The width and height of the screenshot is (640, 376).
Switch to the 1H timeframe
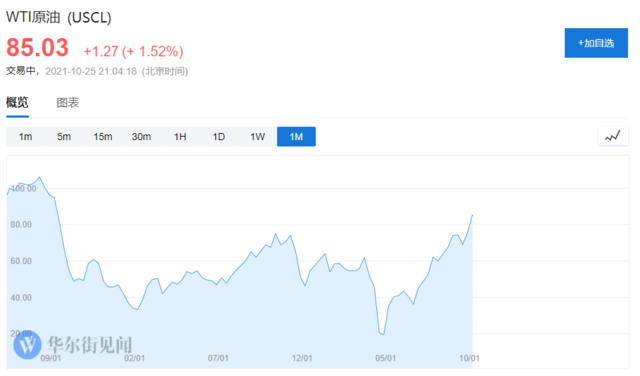coord(180,137)
